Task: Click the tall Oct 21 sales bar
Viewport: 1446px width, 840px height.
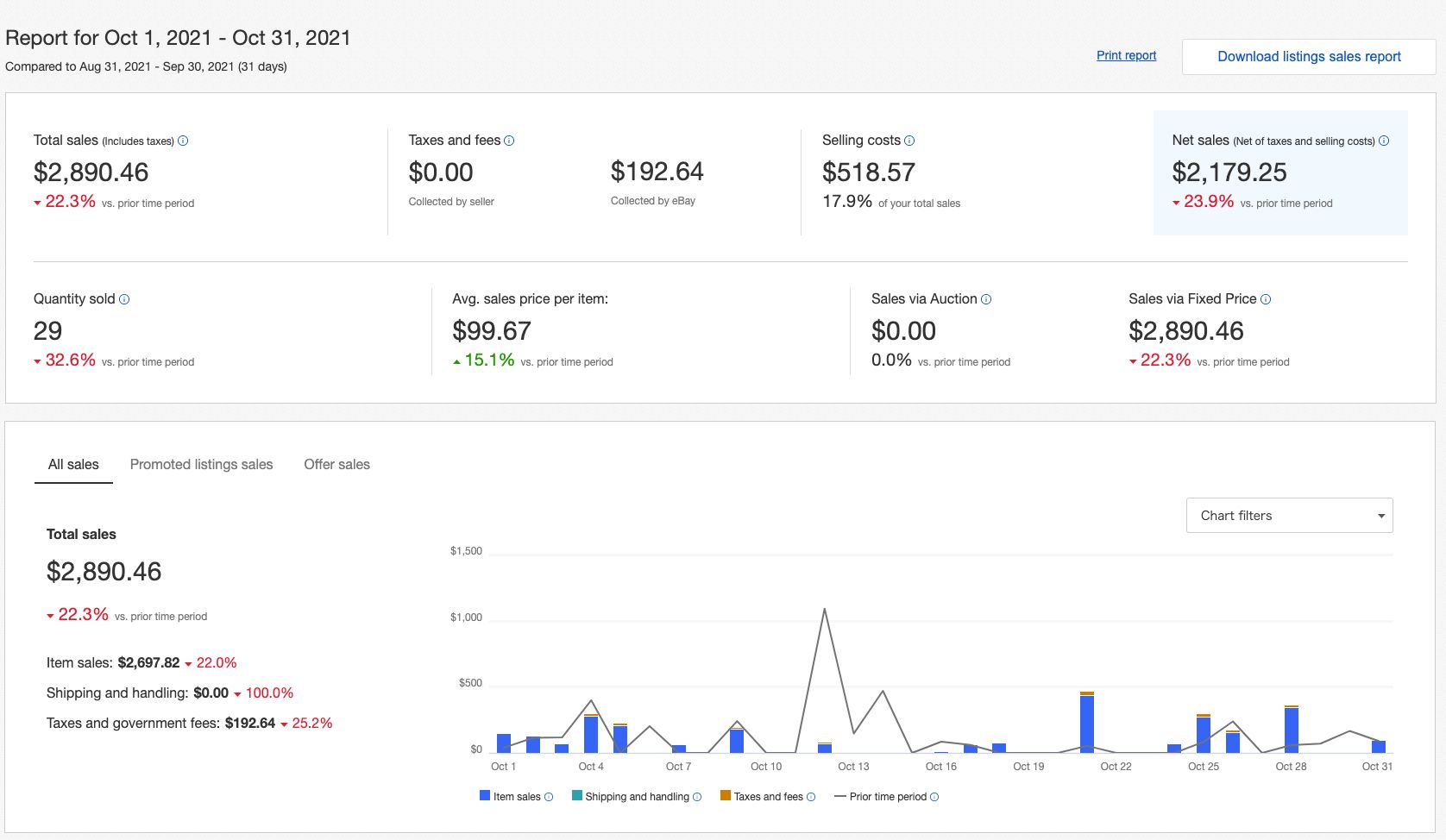Action: [x=1087, y=723]
